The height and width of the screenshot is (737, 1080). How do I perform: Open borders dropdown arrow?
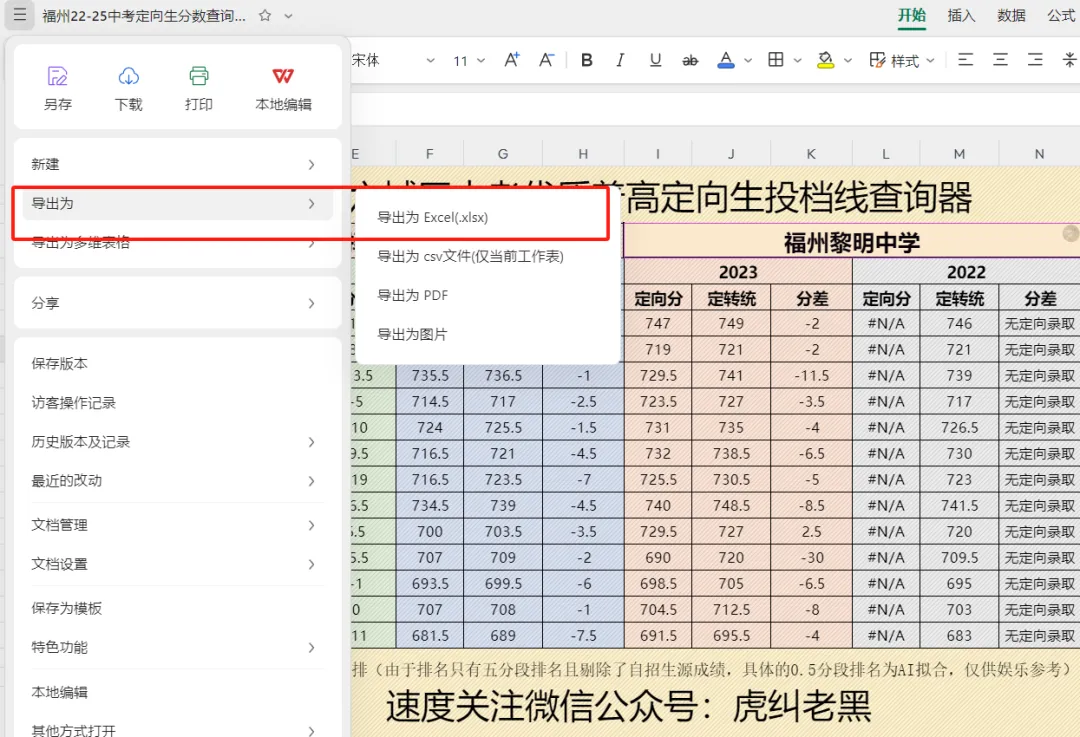click(x=798, y=61)
